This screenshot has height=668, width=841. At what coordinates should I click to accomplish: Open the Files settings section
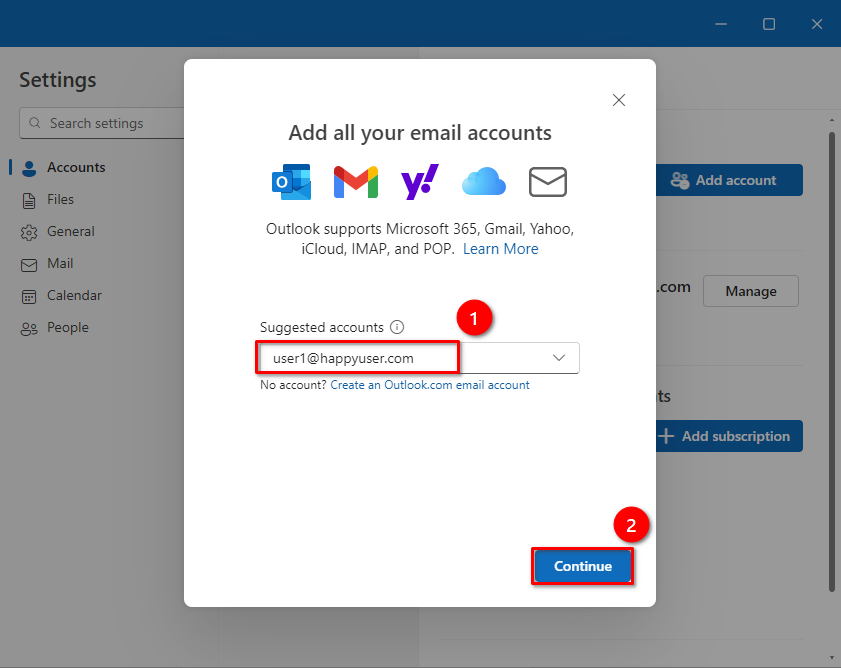coord(60,200)
